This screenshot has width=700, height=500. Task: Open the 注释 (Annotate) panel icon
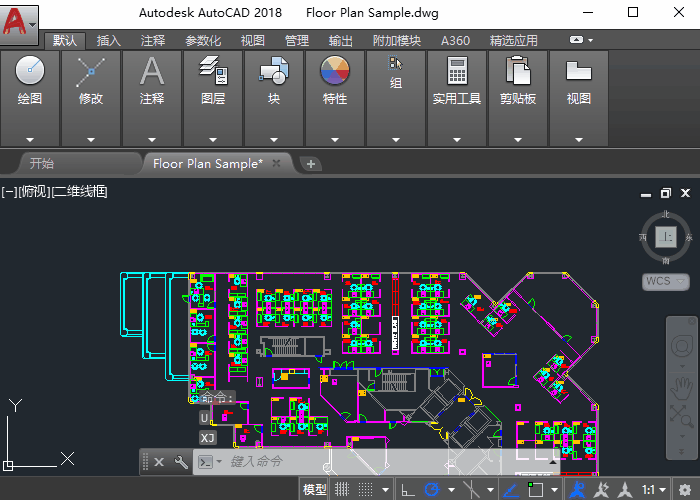152,71
